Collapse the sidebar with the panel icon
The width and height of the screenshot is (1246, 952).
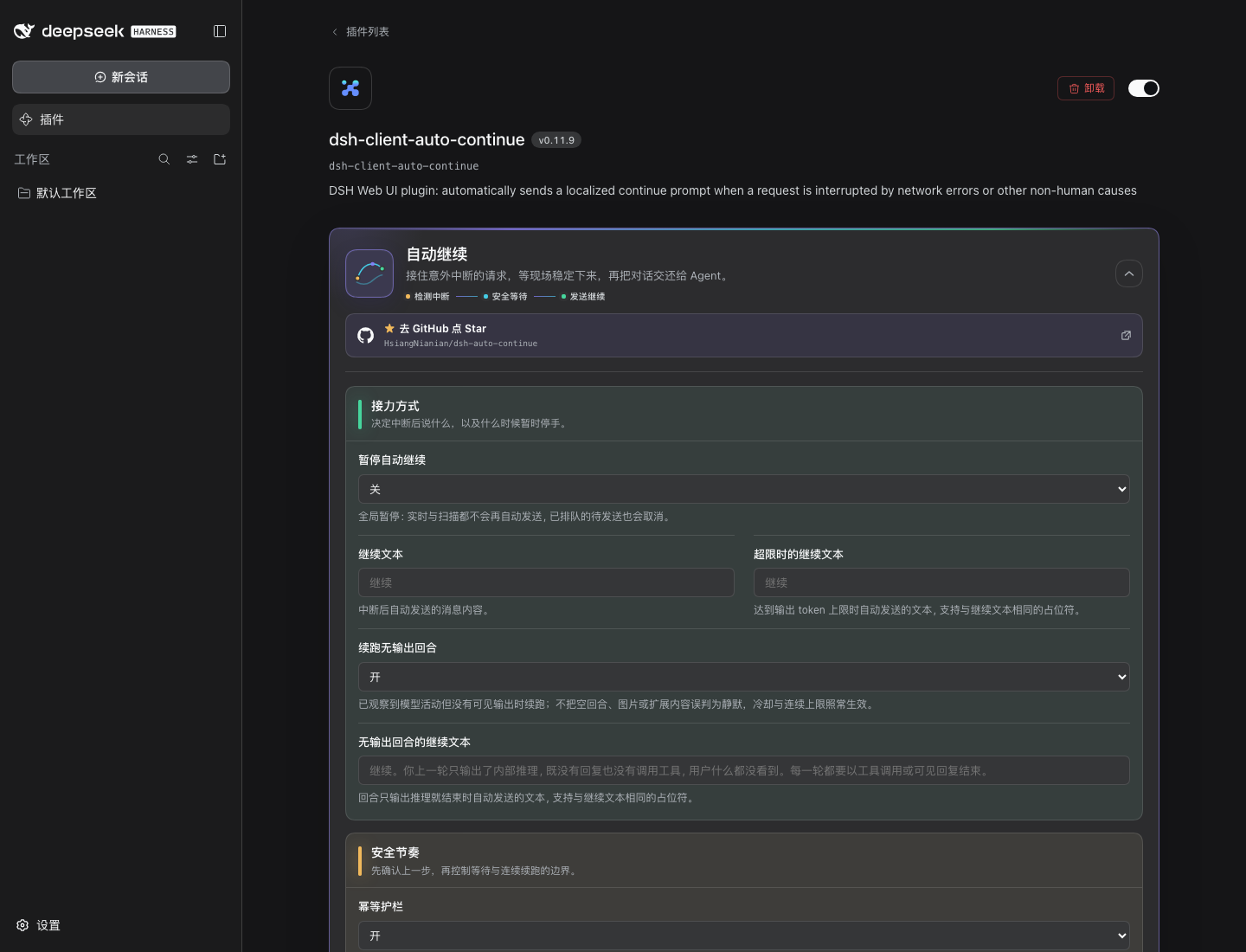pyautogui.click(x=220, y=31)
